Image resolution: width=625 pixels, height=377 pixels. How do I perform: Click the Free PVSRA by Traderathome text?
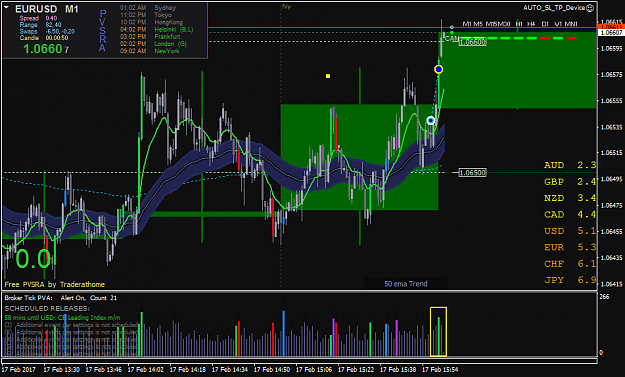point(55,285)
